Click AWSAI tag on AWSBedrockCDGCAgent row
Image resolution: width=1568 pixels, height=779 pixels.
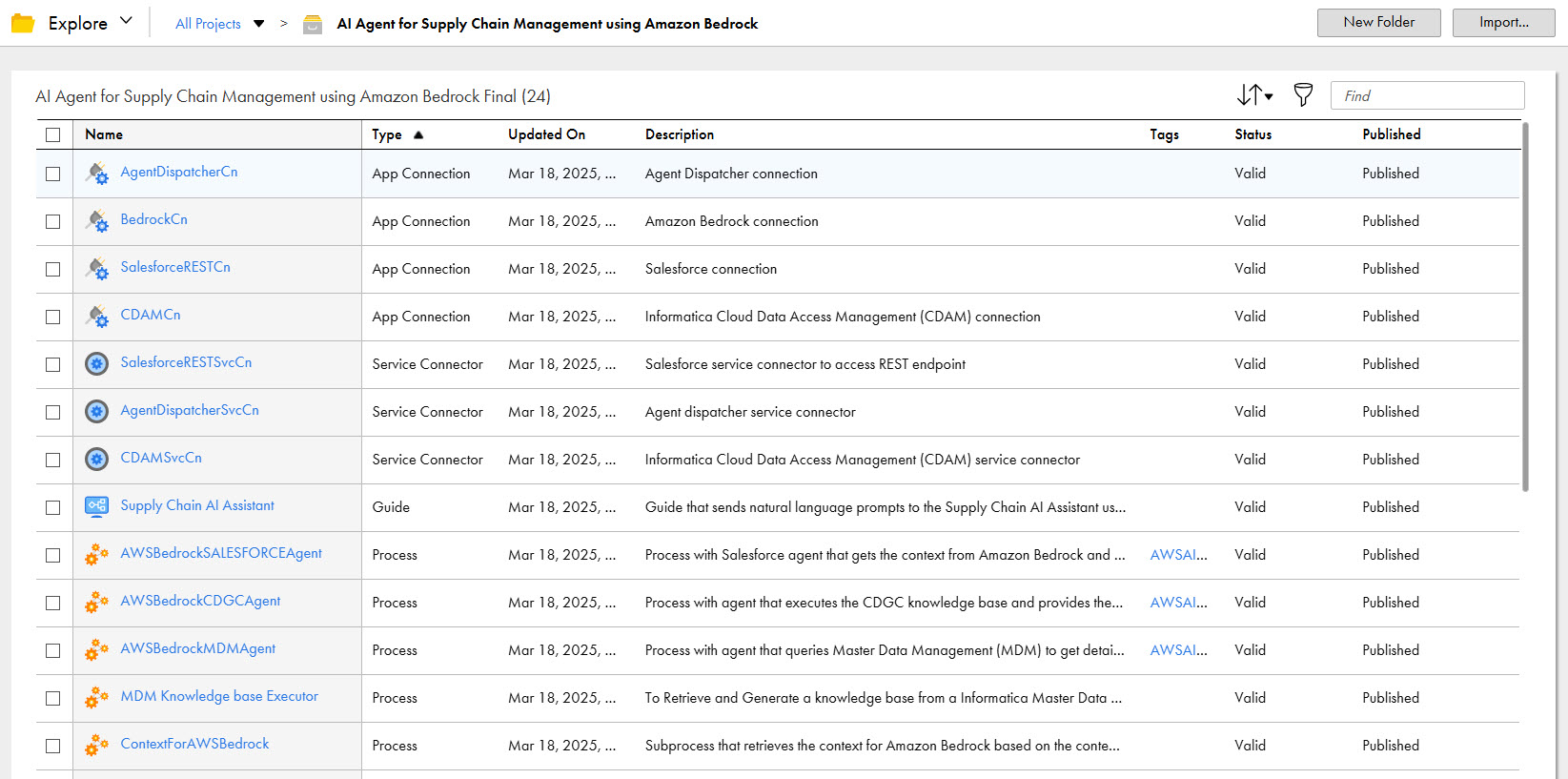pyautogui.click(x=1178, y=603)
